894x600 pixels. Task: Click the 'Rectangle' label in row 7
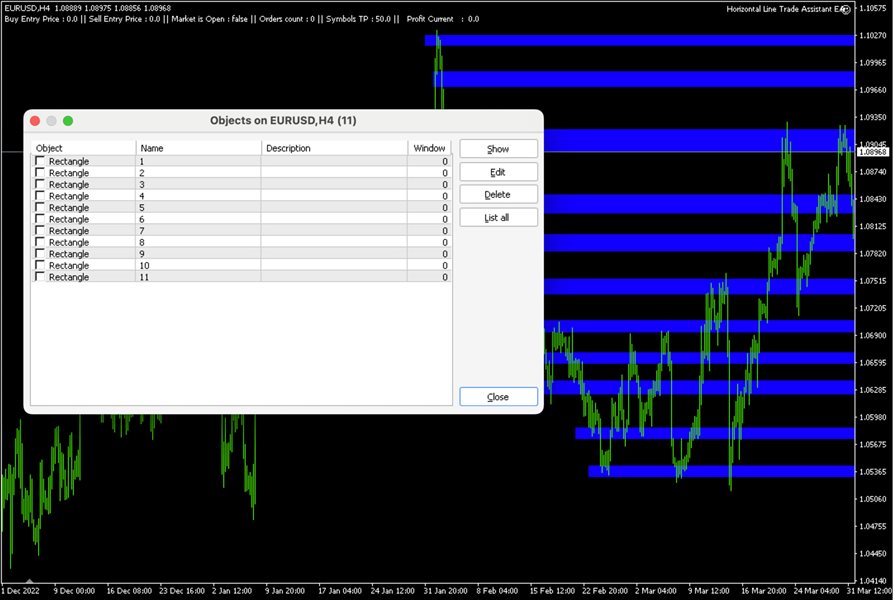click(x=69, y=230)
